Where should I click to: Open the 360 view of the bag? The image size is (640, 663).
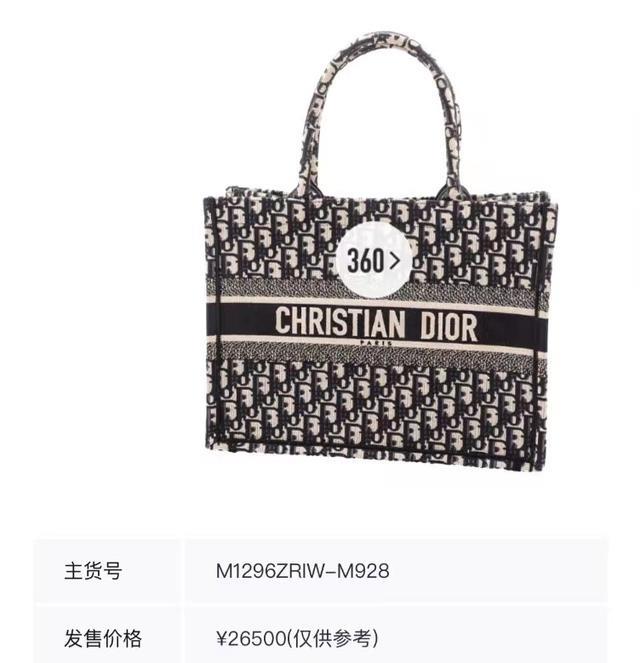[374, 260]
